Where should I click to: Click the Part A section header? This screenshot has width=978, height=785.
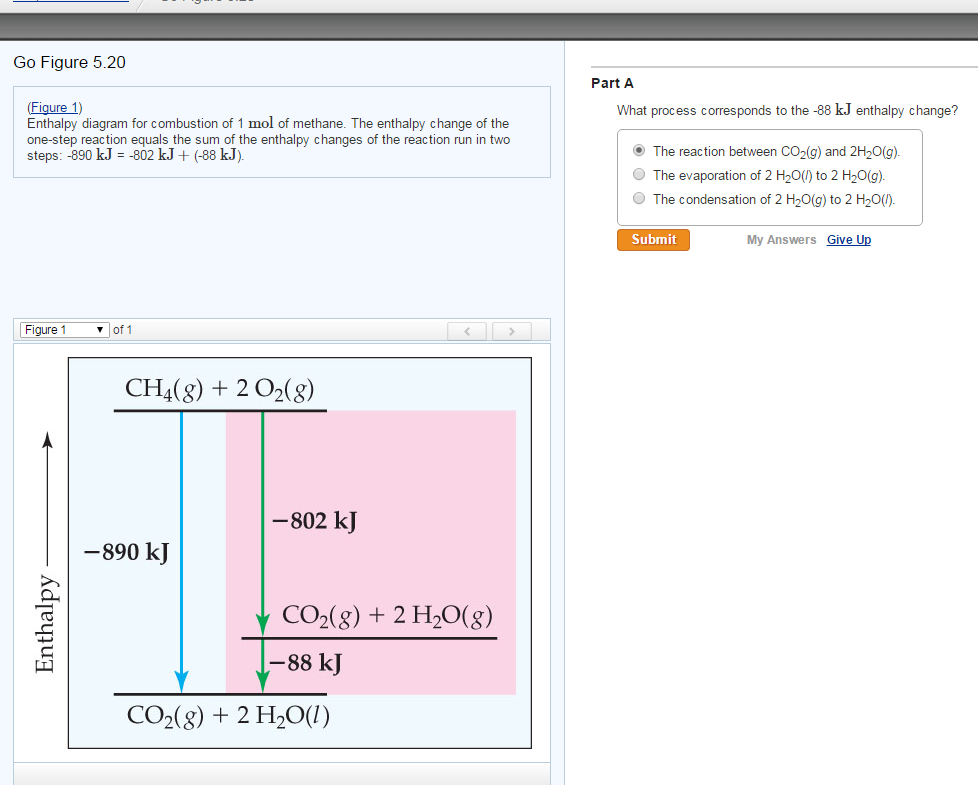click(x=612, y=83)
